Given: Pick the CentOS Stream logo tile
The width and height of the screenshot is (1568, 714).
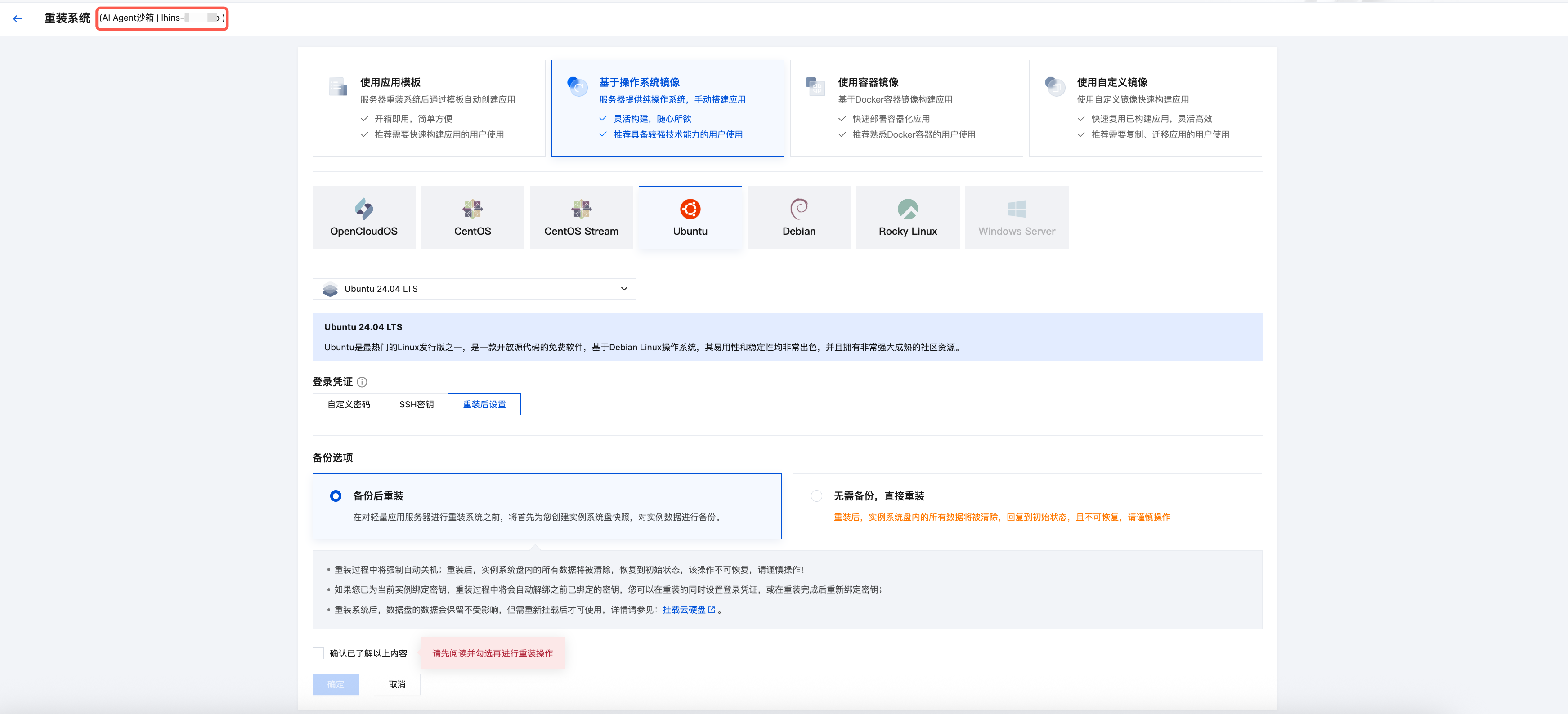Looking at the screenshot, I should (581, 210).
